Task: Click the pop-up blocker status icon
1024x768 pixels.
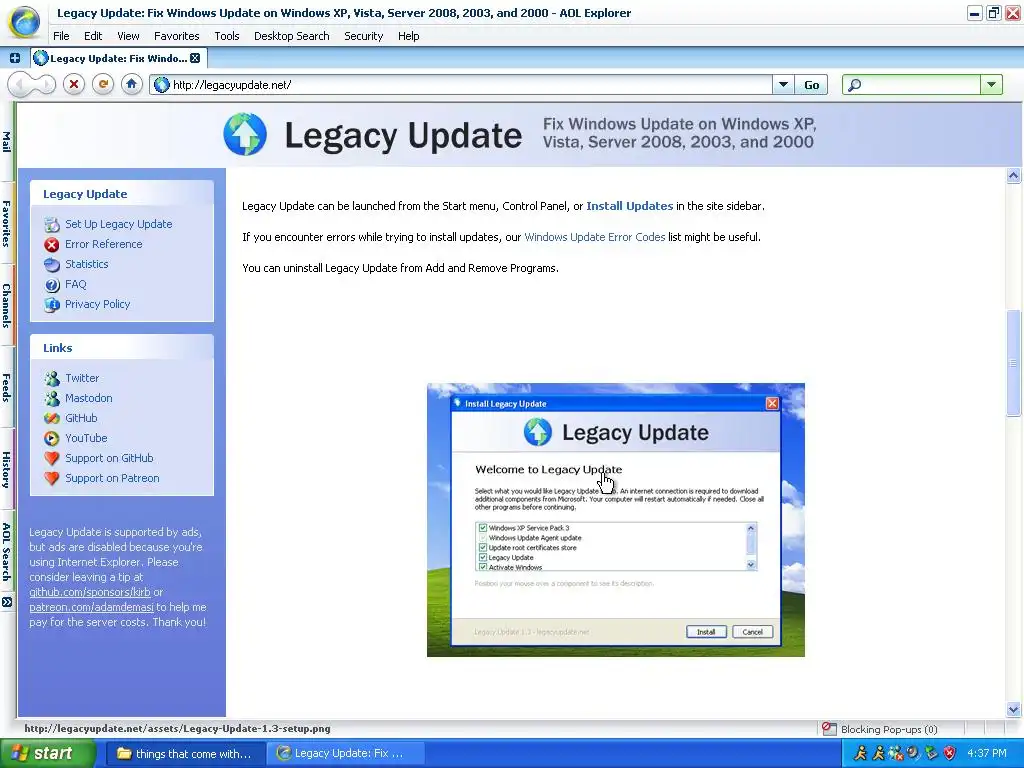Action: click(829, 729)
